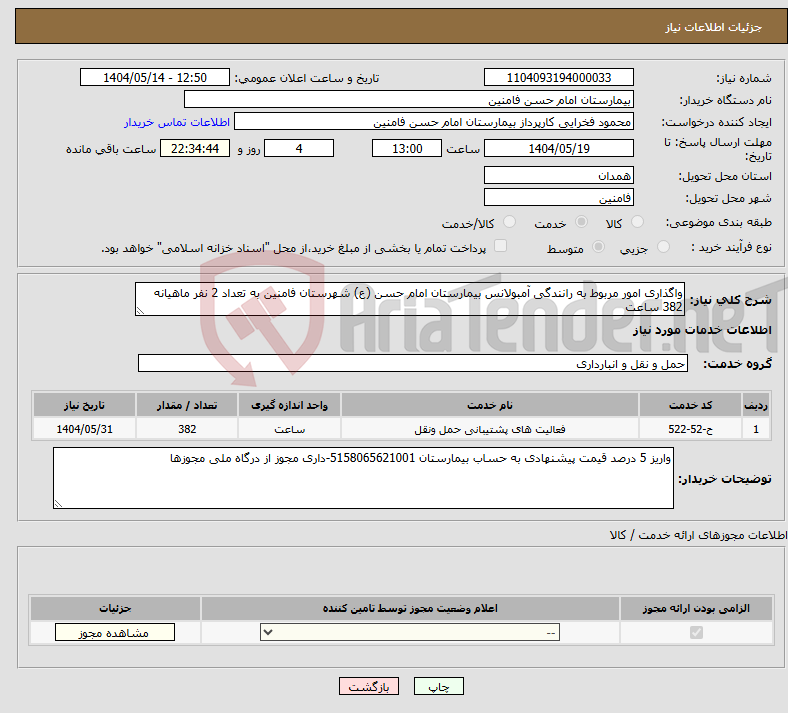
Task: Click the service name فعالیت های پشتیبانی حمل ونقل
Action: pyautogui.click(x=490, y=429)
